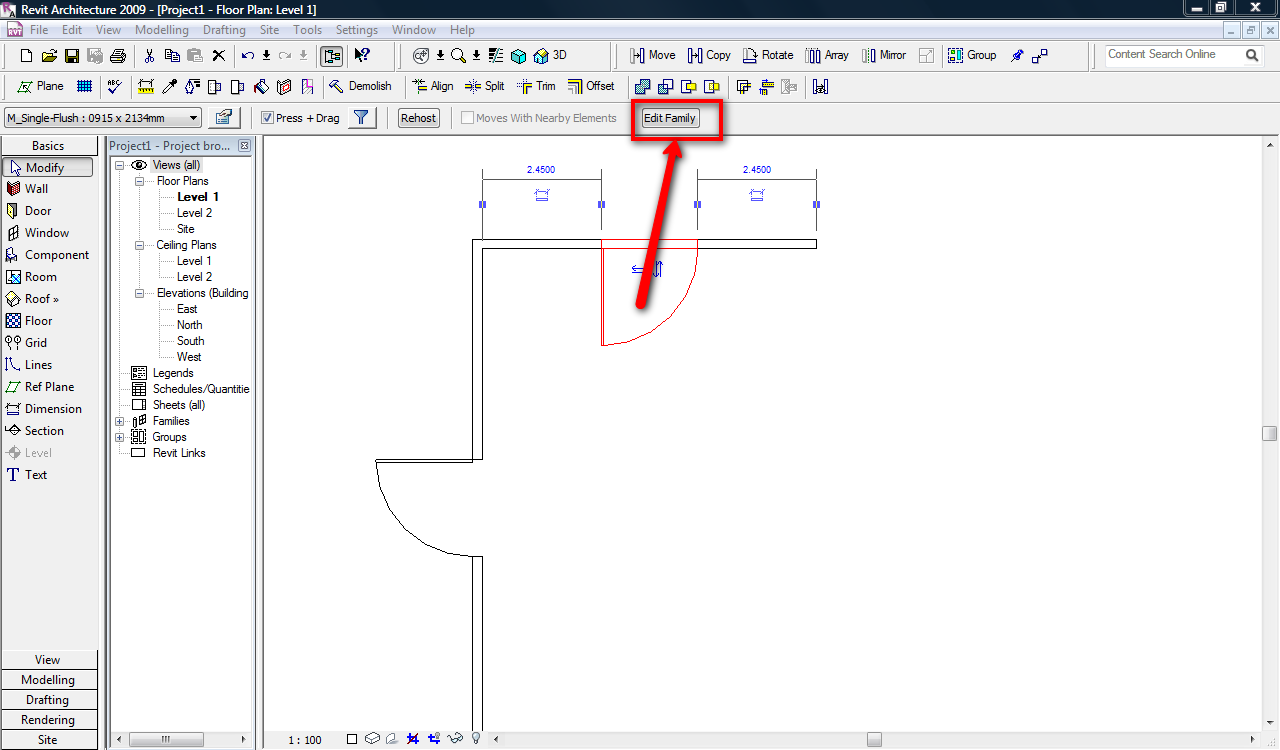Open the Settings menu
This screenshot has height=750, width=1280.
pyautogui.click(x=357, y=30)
